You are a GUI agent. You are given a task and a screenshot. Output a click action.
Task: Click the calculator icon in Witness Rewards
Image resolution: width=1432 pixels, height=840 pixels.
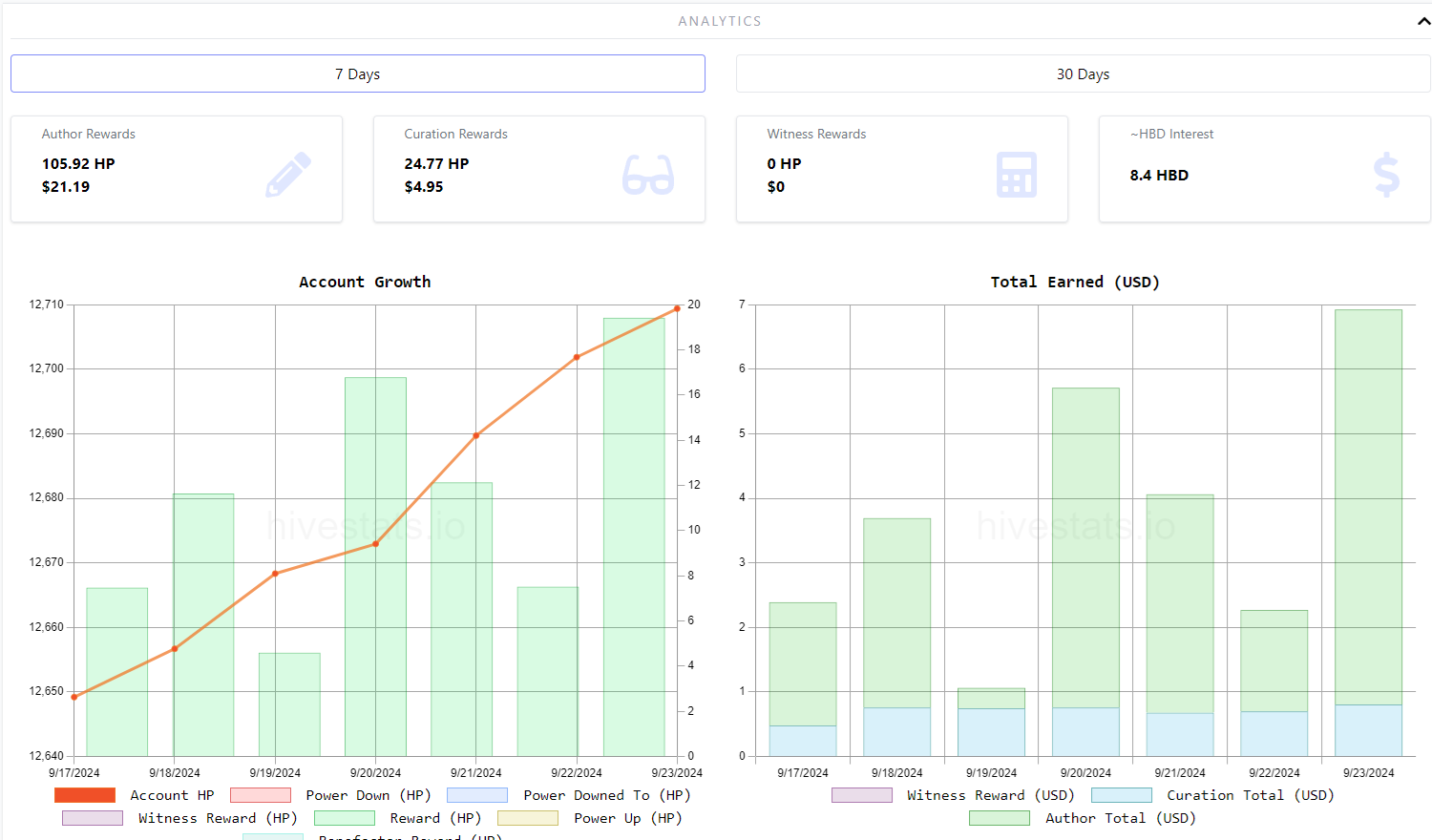pyautogui.click(x=1017, y=175)
